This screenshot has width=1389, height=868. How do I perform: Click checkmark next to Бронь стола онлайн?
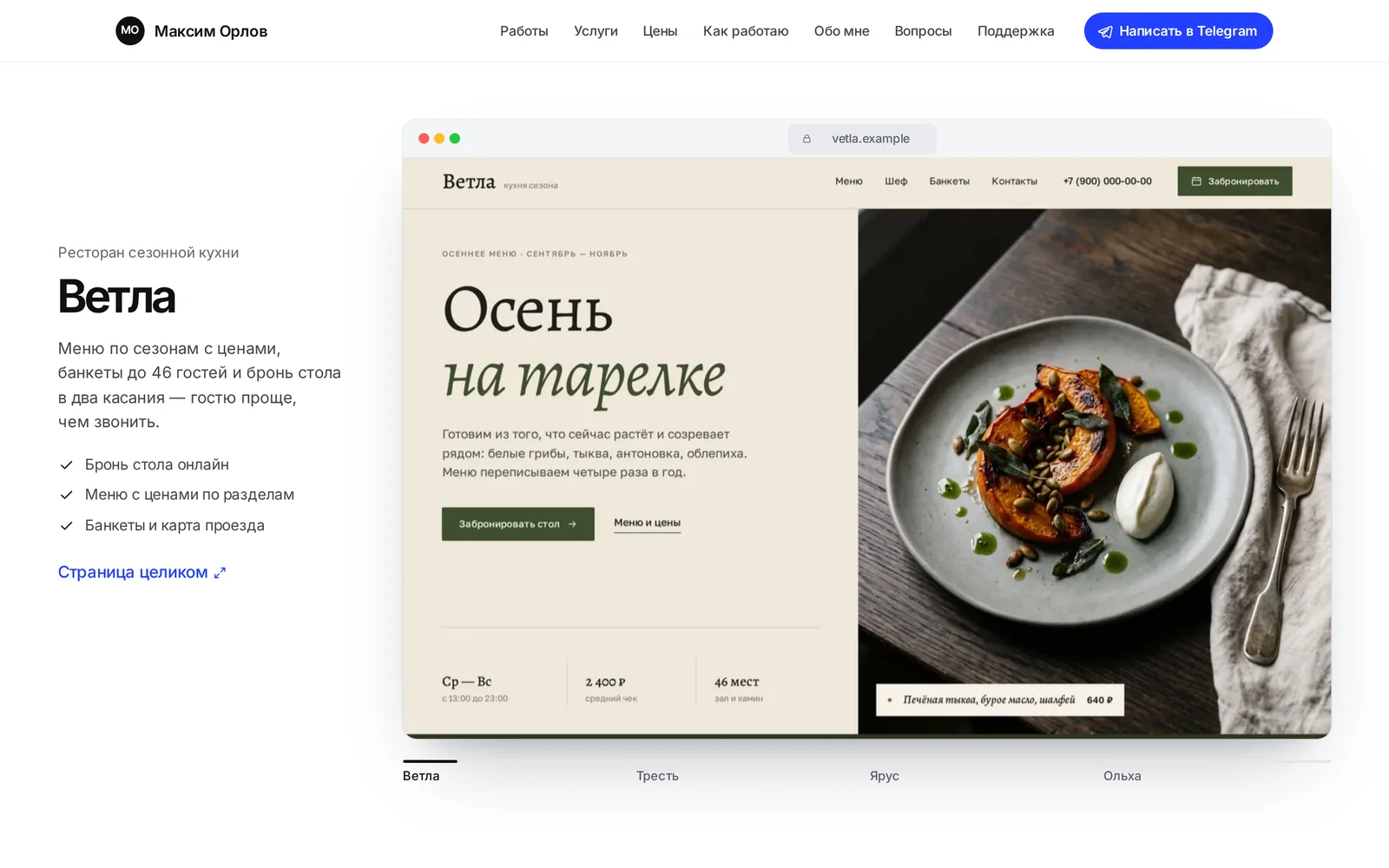point(66,465)
